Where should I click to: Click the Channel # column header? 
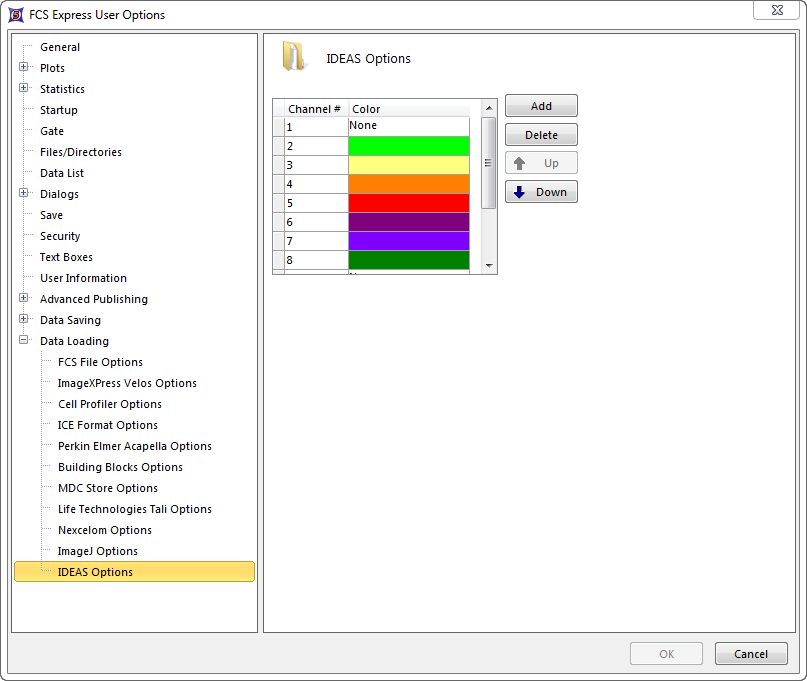click(316, 109)
